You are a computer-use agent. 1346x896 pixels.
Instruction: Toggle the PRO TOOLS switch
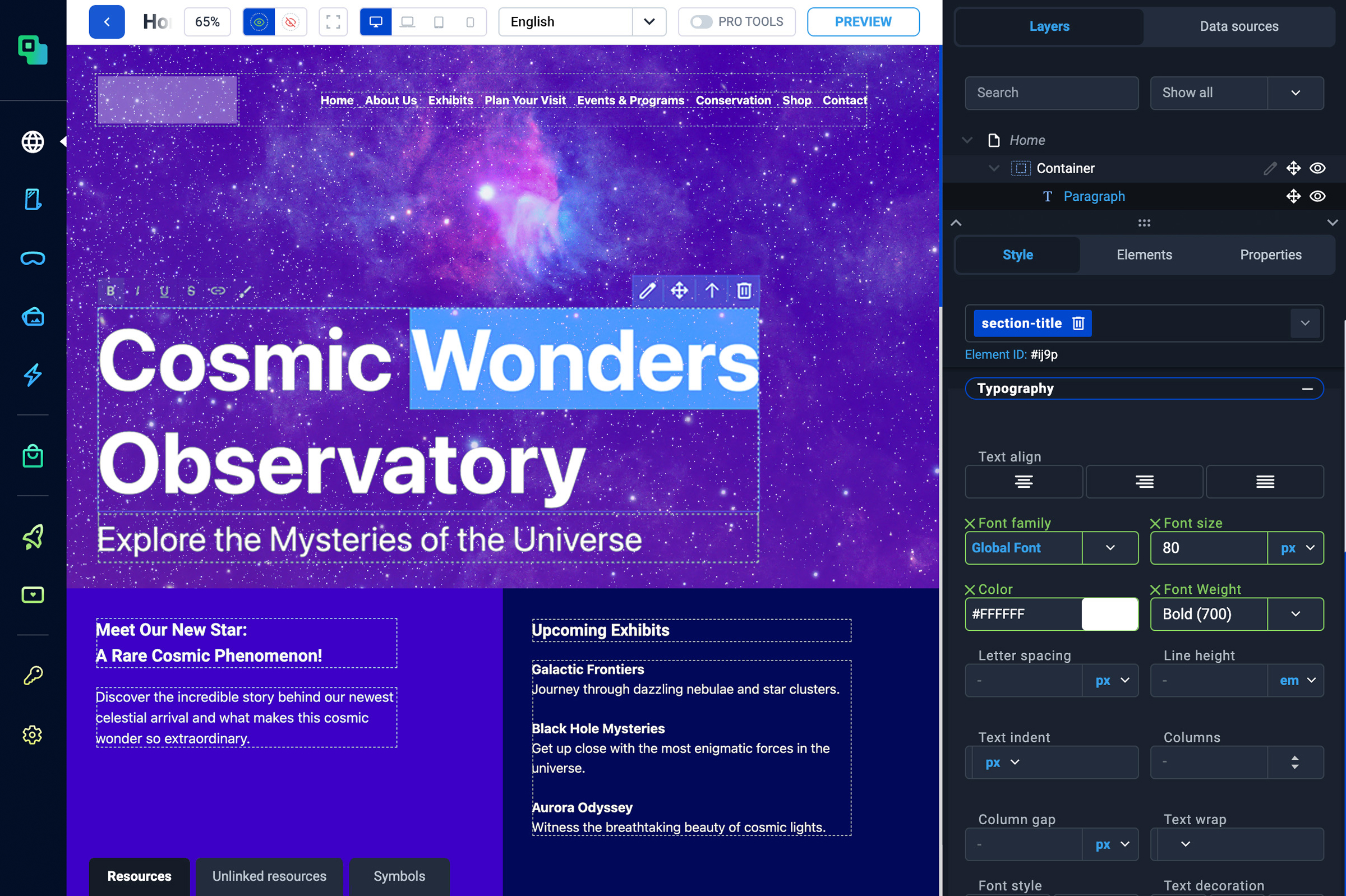click(x=700, y=22)
